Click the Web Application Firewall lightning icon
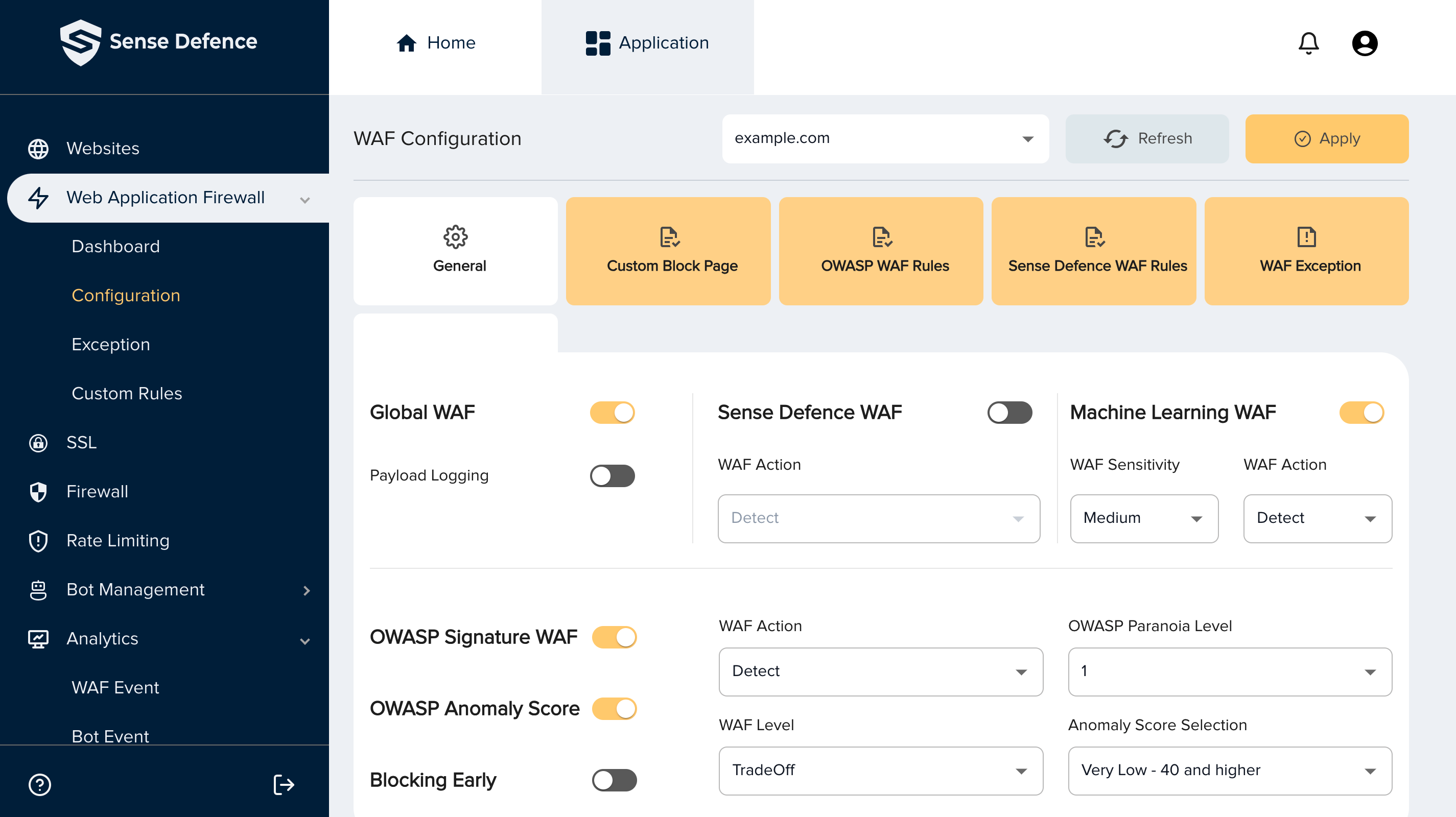This screenshot has height=817, width=1456. [x=38, y=198]
